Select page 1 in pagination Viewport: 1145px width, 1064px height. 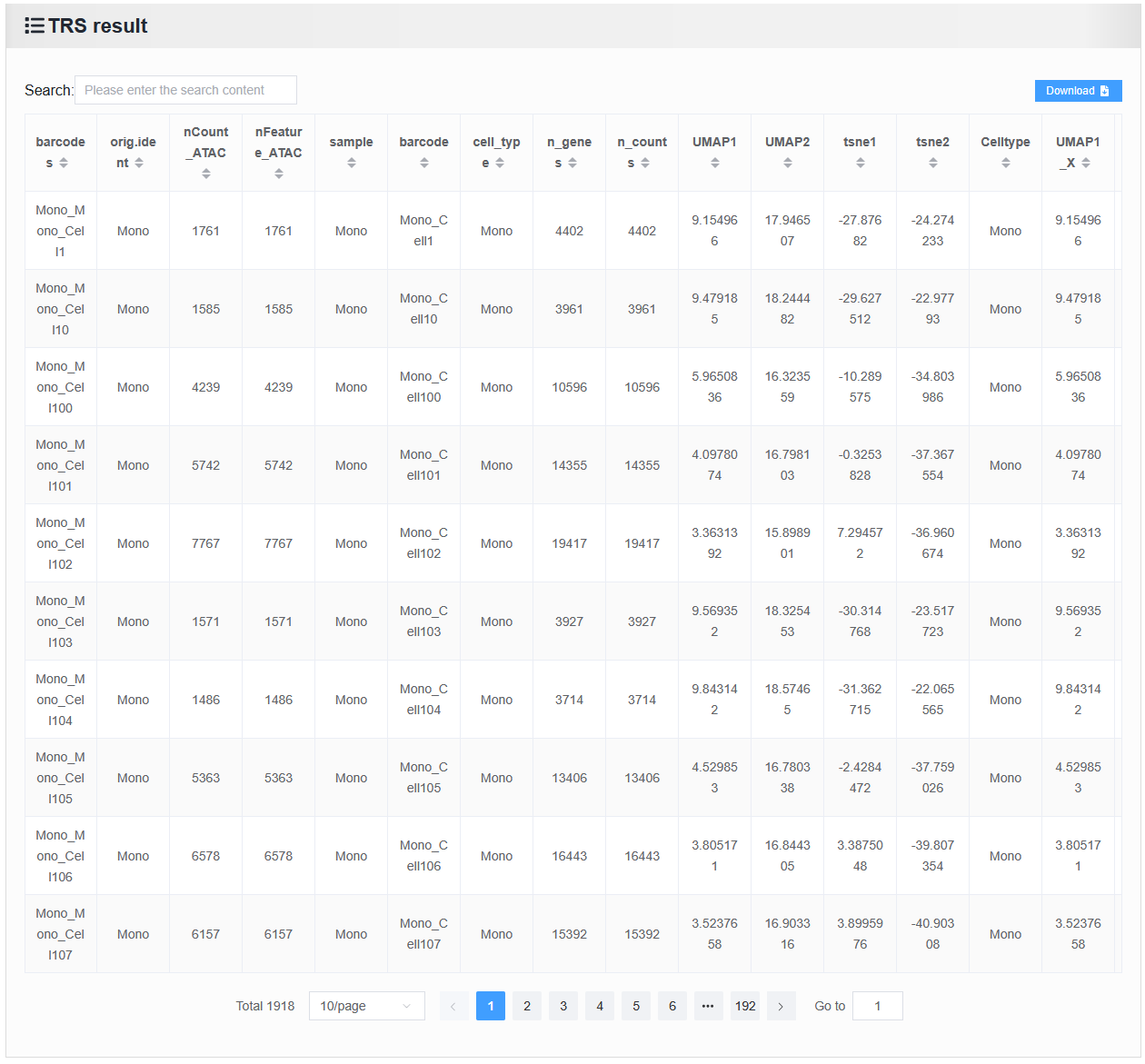[491, 1006]
